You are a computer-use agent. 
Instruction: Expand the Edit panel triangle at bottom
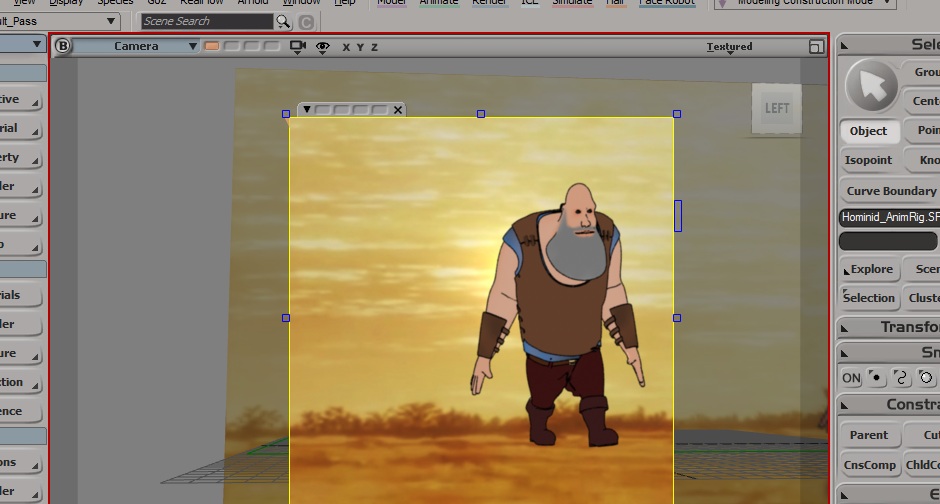tap(845, 496)
